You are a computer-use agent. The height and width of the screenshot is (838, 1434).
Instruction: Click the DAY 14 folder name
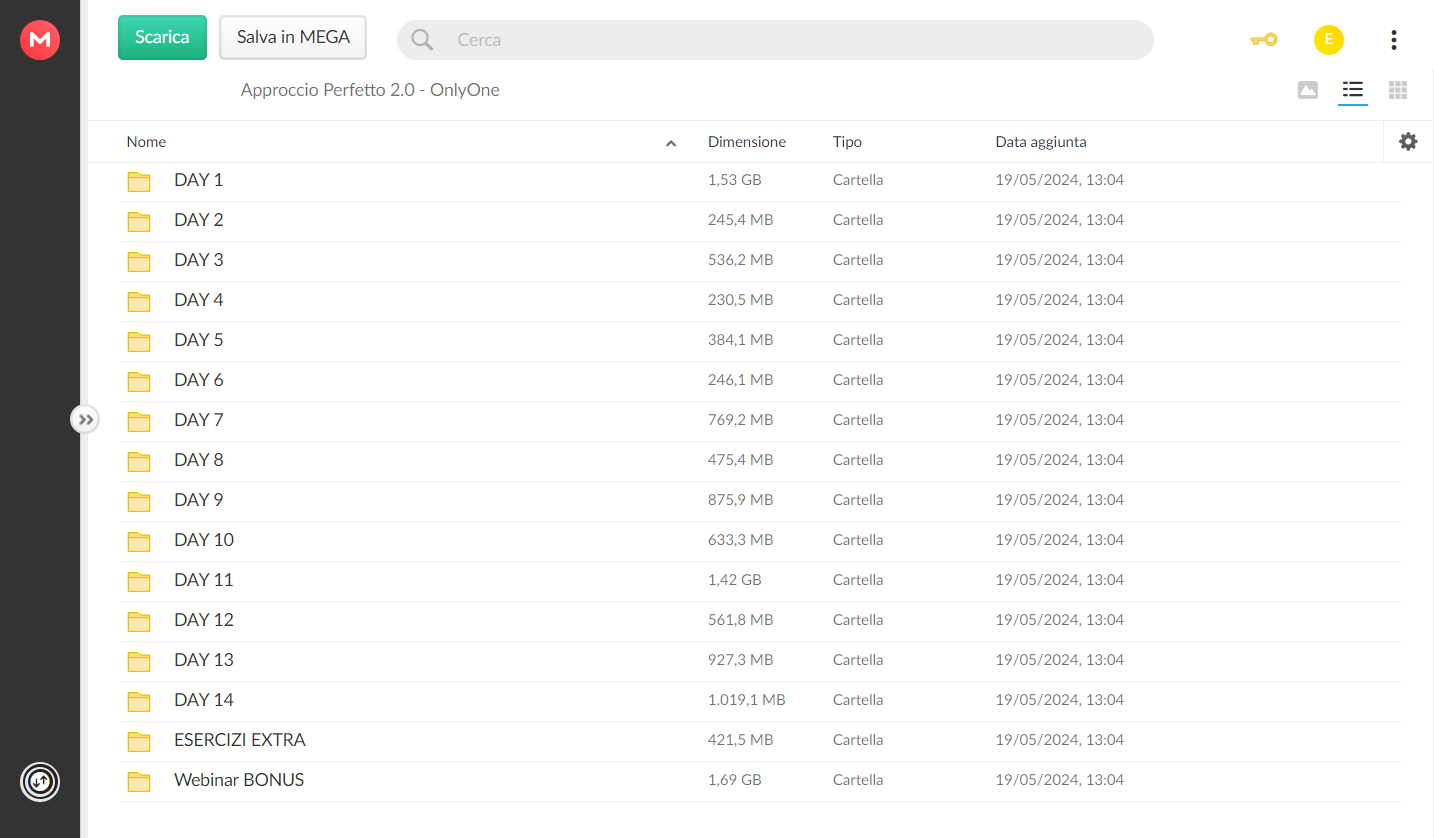pyautogui.click(x=204, y=700)
